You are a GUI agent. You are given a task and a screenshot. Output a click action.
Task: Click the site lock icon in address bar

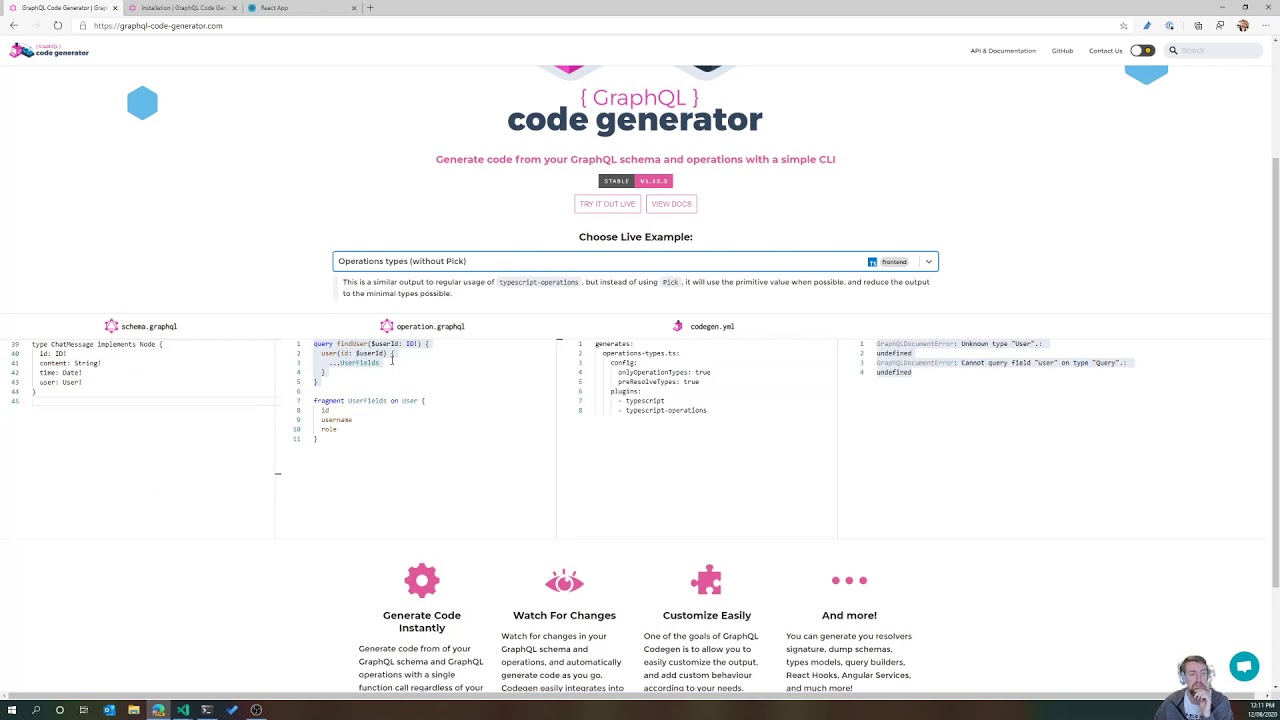click(x=84, y=26)
